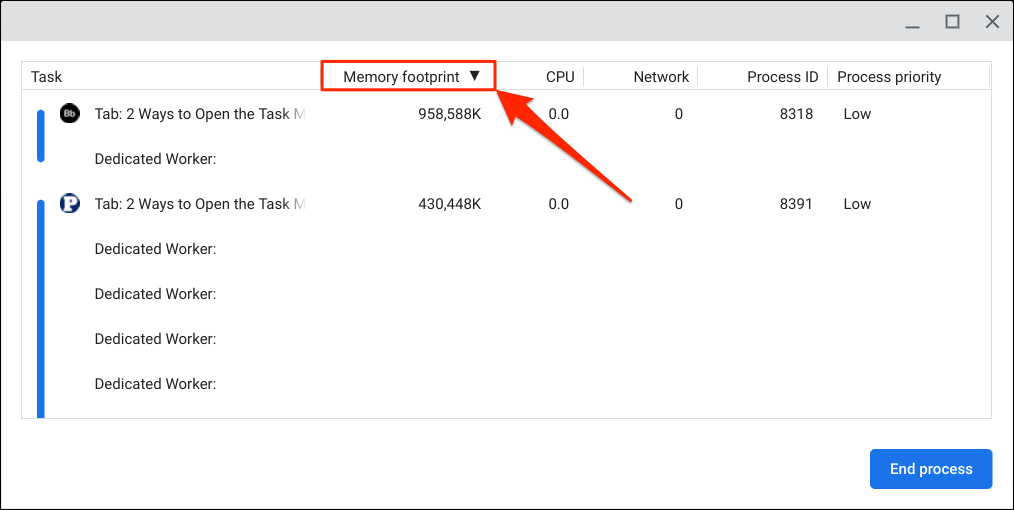Select the tab task using 958,588K

199,114
